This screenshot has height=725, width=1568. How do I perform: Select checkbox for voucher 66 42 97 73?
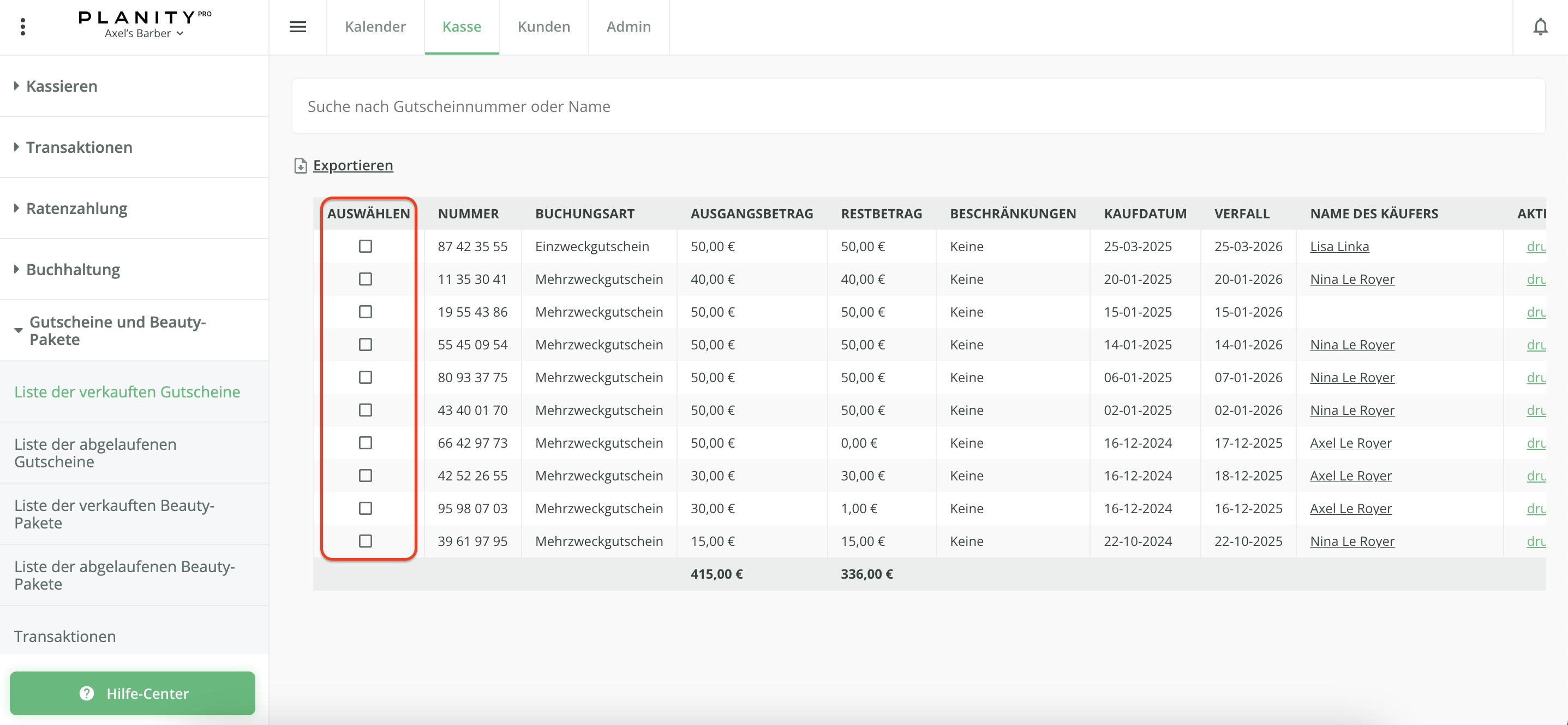point(365,443)
